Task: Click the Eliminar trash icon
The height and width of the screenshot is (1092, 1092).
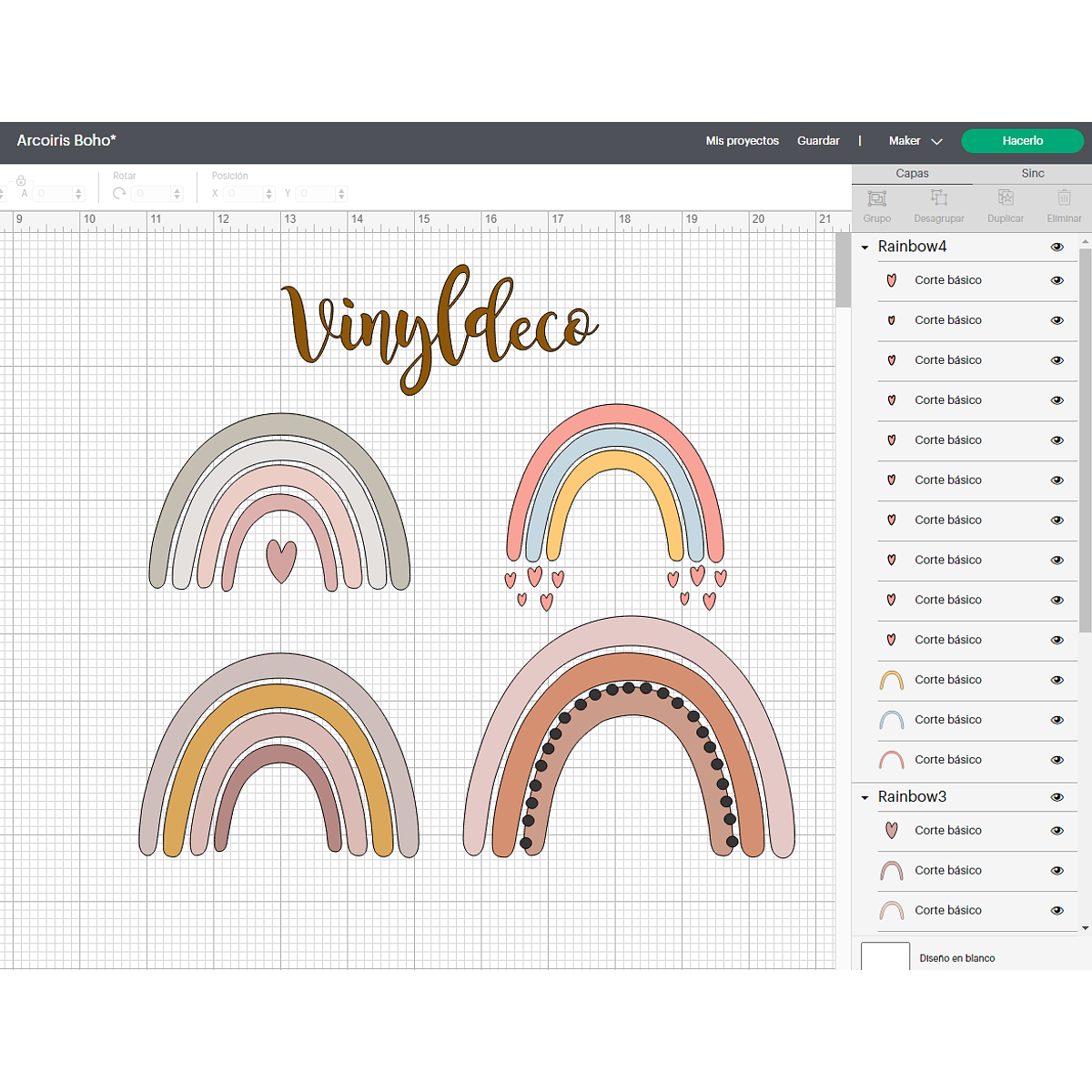Action: pos(1064,198)
